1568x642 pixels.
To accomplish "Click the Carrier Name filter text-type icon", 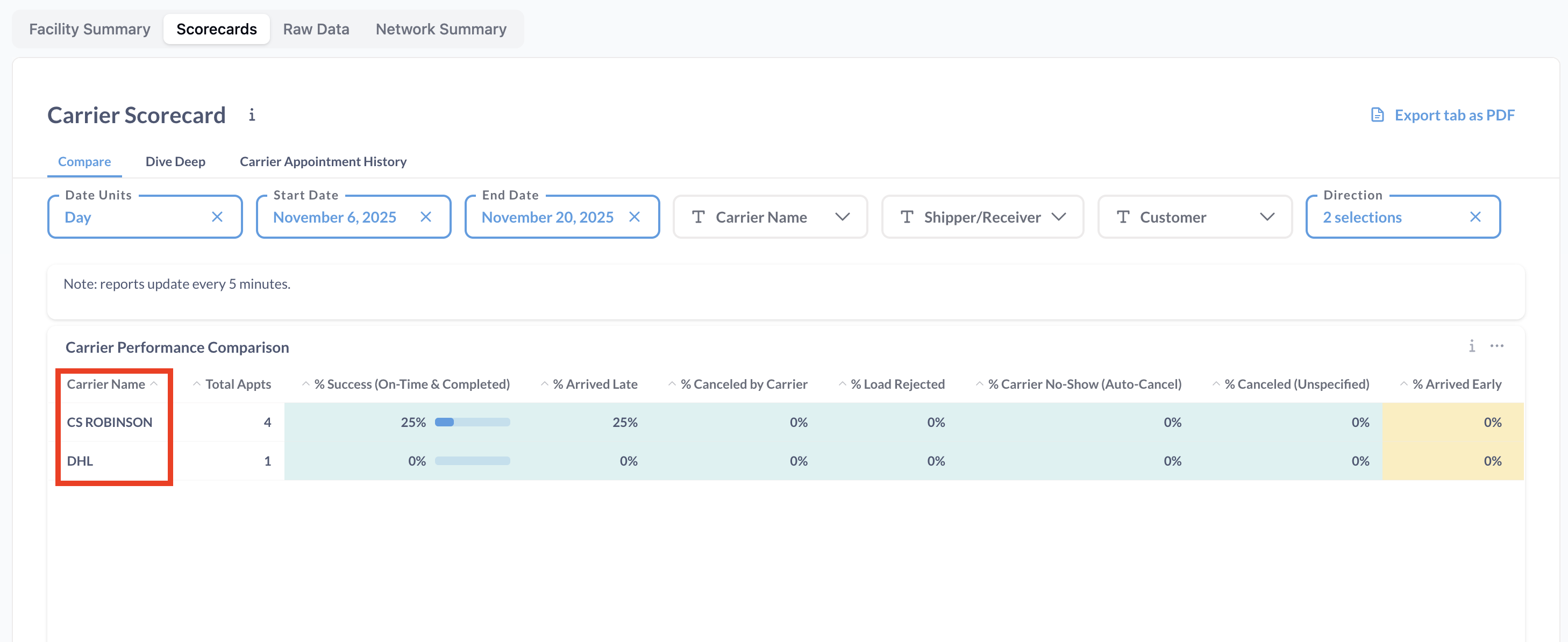I will (698, 217).
